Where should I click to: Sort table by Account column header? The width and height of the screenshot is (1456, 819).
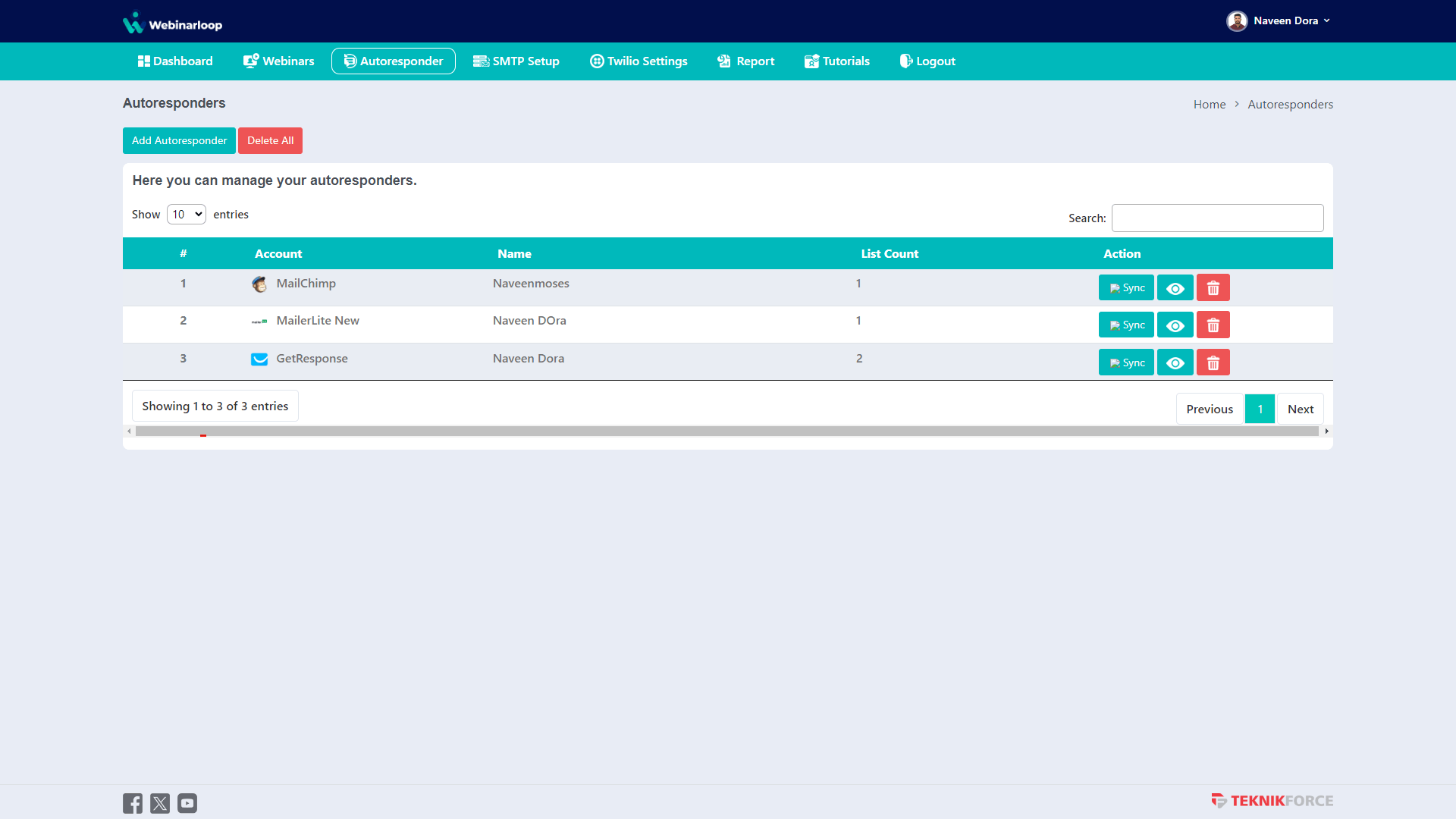(x=278, y=254)
